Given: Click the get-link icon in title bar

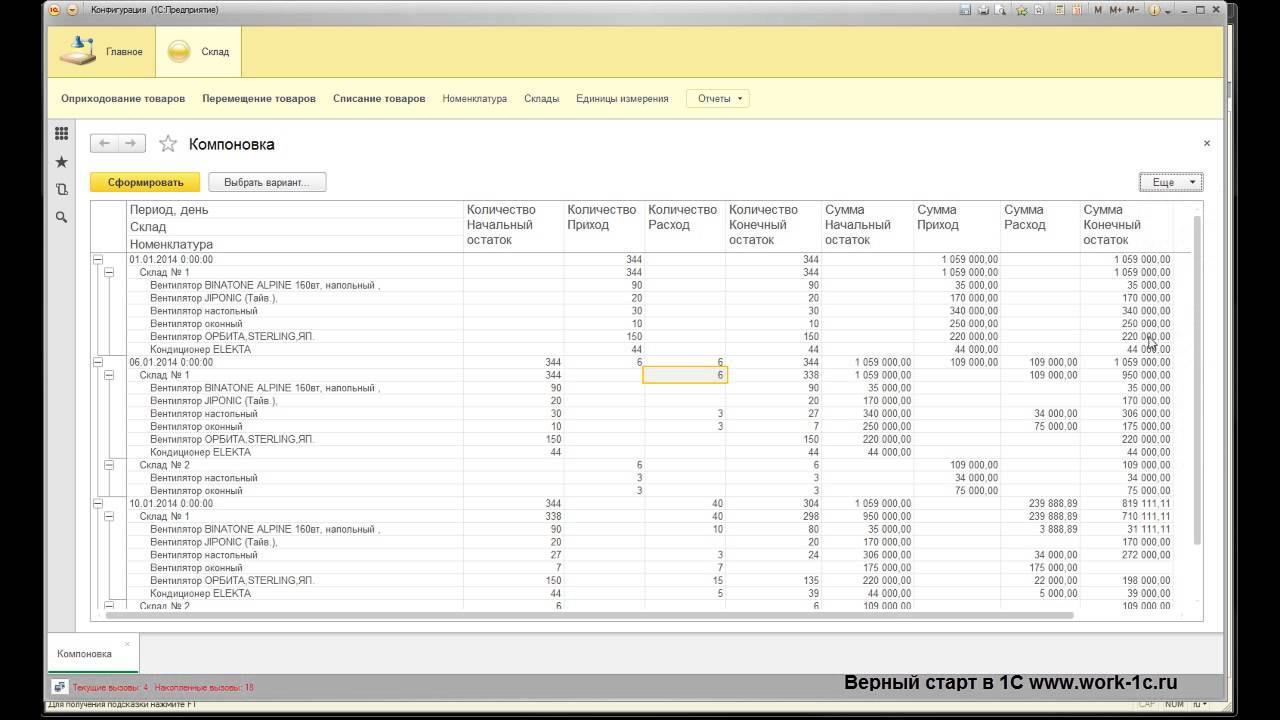Looking at the screenshot, I should click(x=1039, y=10).
